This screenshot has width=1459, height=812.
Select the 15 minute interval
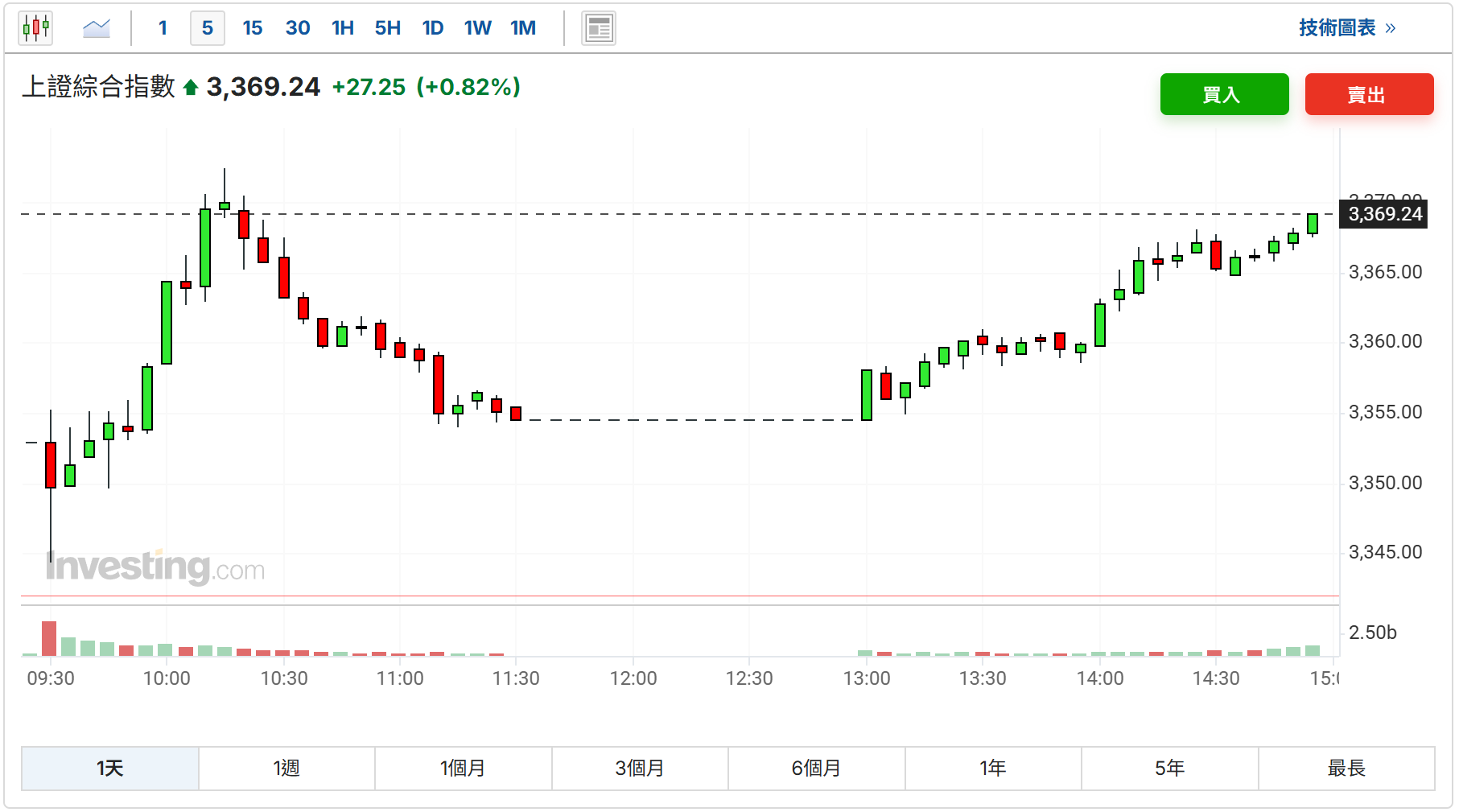[x=253, y=28]
